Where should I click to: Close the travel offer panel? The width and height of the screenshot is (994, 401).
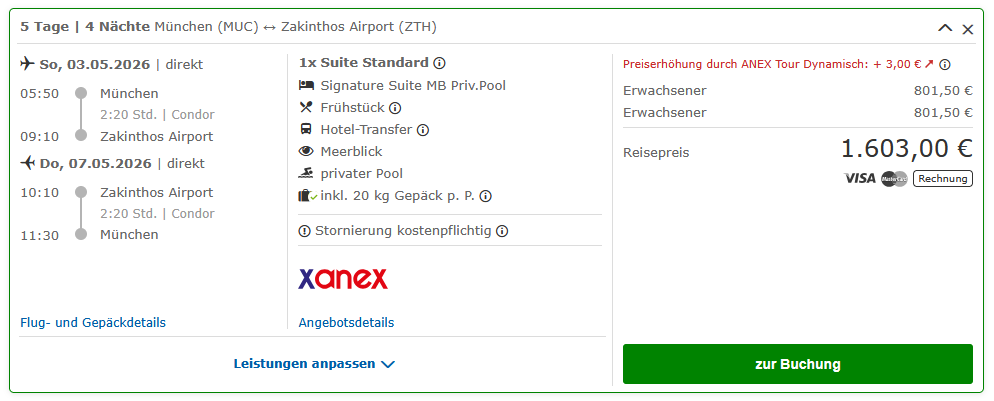click(968, 29)
